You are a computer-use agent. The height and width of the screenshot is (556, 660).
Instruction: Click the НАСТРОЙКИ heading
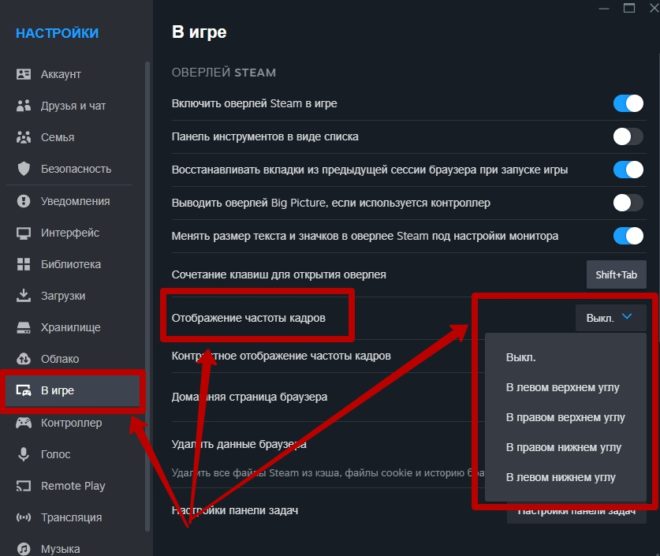coord(57,33)
